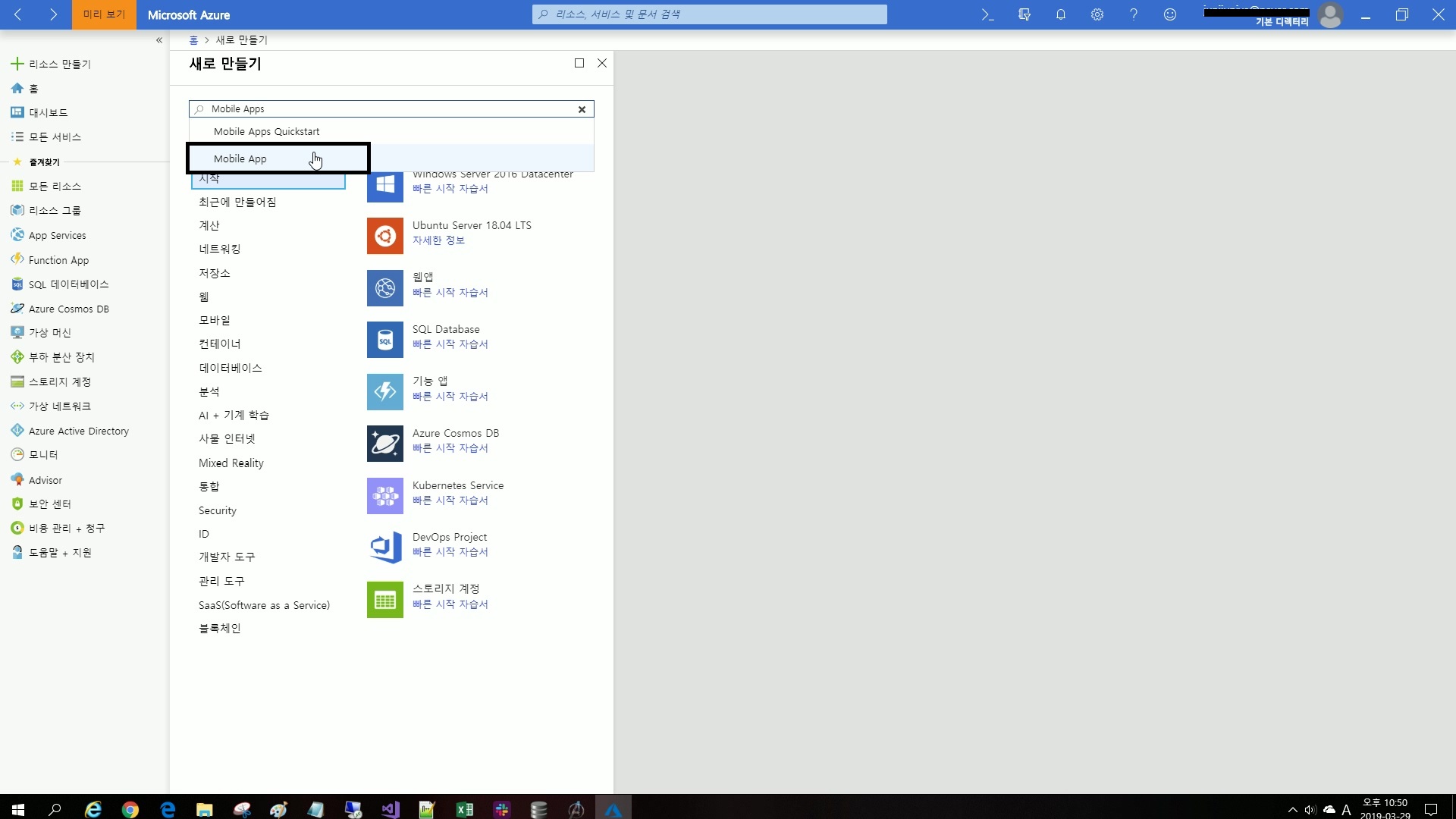Open portal settings gear icon
1456x819 pixels.
point(1097,14)
